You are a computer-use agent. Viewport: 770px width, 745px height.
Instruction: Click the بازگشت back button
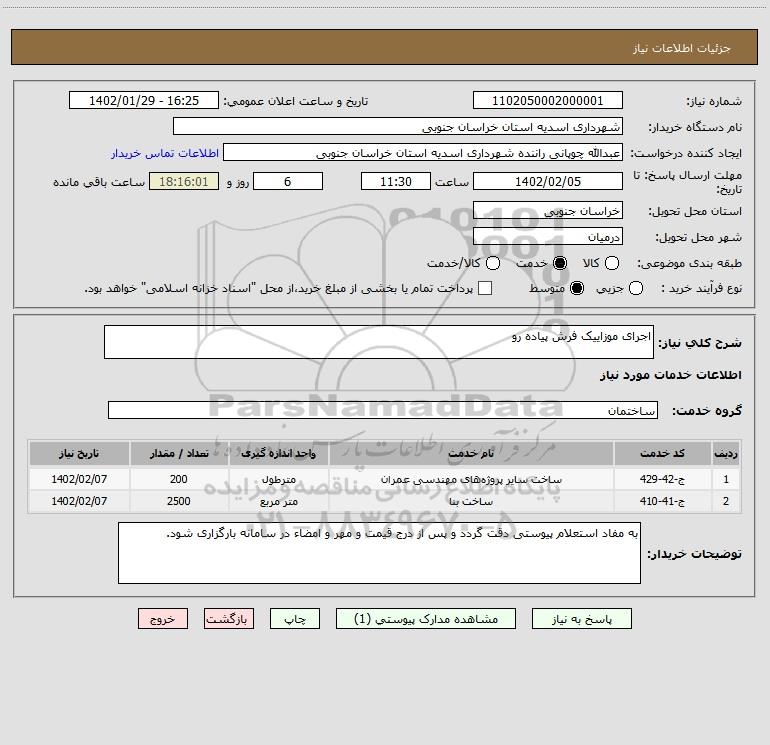tap(229, 619)
